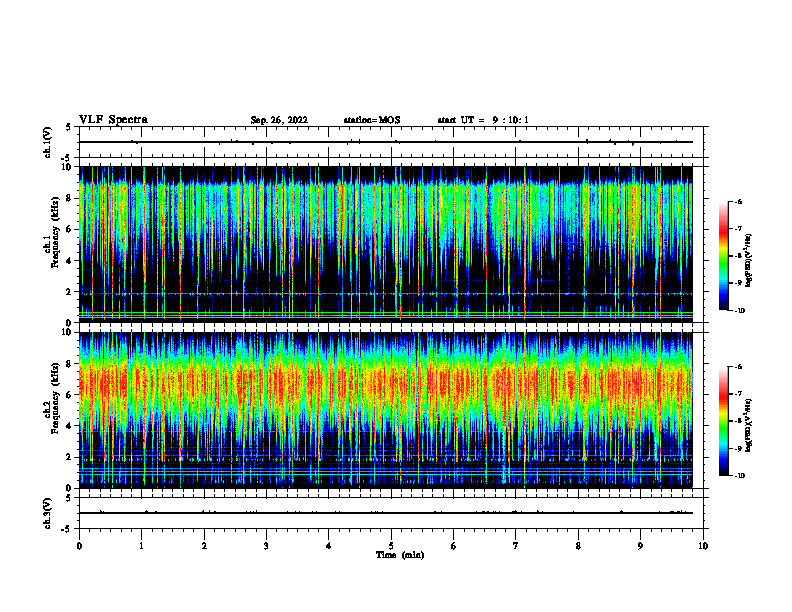Click the ch.1 spectrogram panel

pyautogui.click(x=386, y=244)
